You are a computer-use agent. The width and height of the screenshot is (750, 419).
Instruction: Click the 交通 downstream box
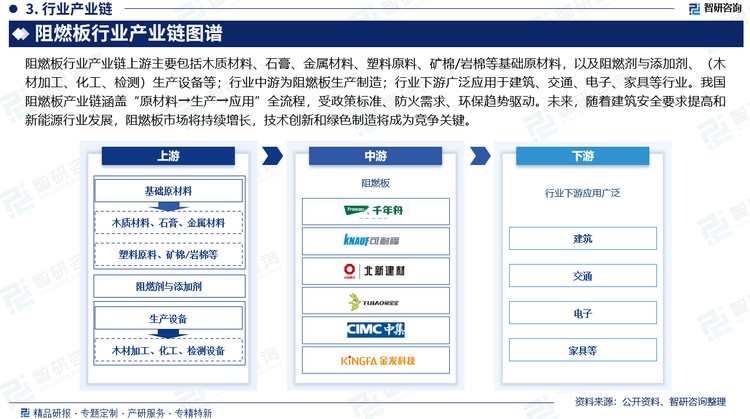click(583, 276)
